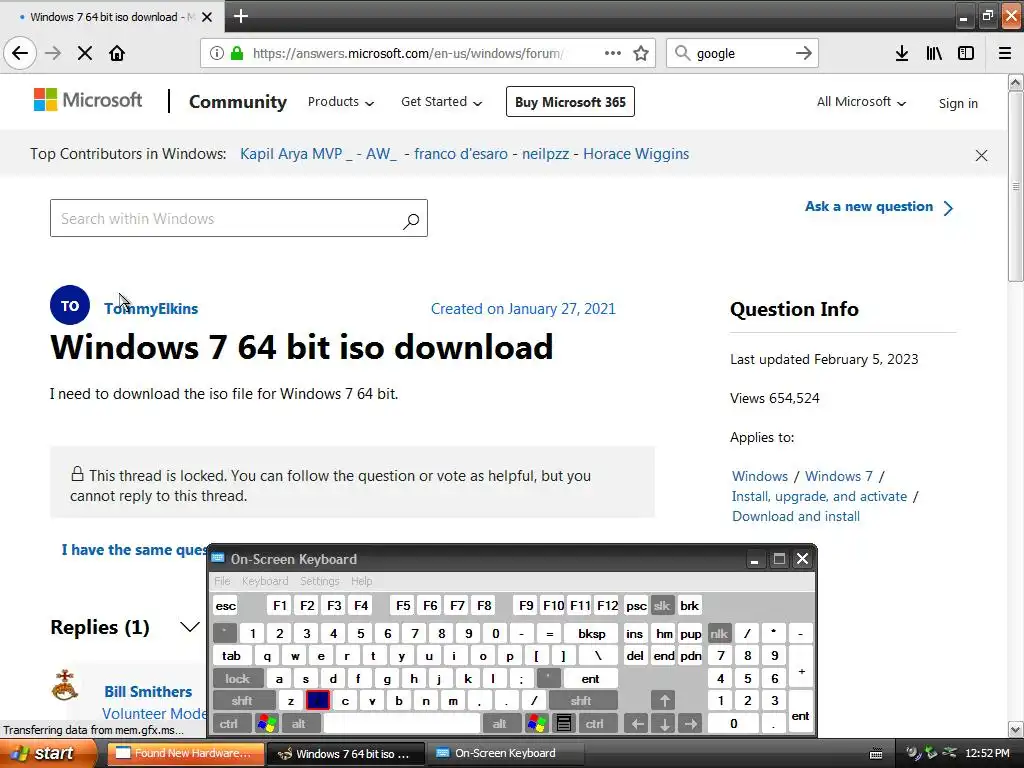This screenshot has width=1024, height=768.
Task: Open a new browser tab
Action: click(241, 16)
